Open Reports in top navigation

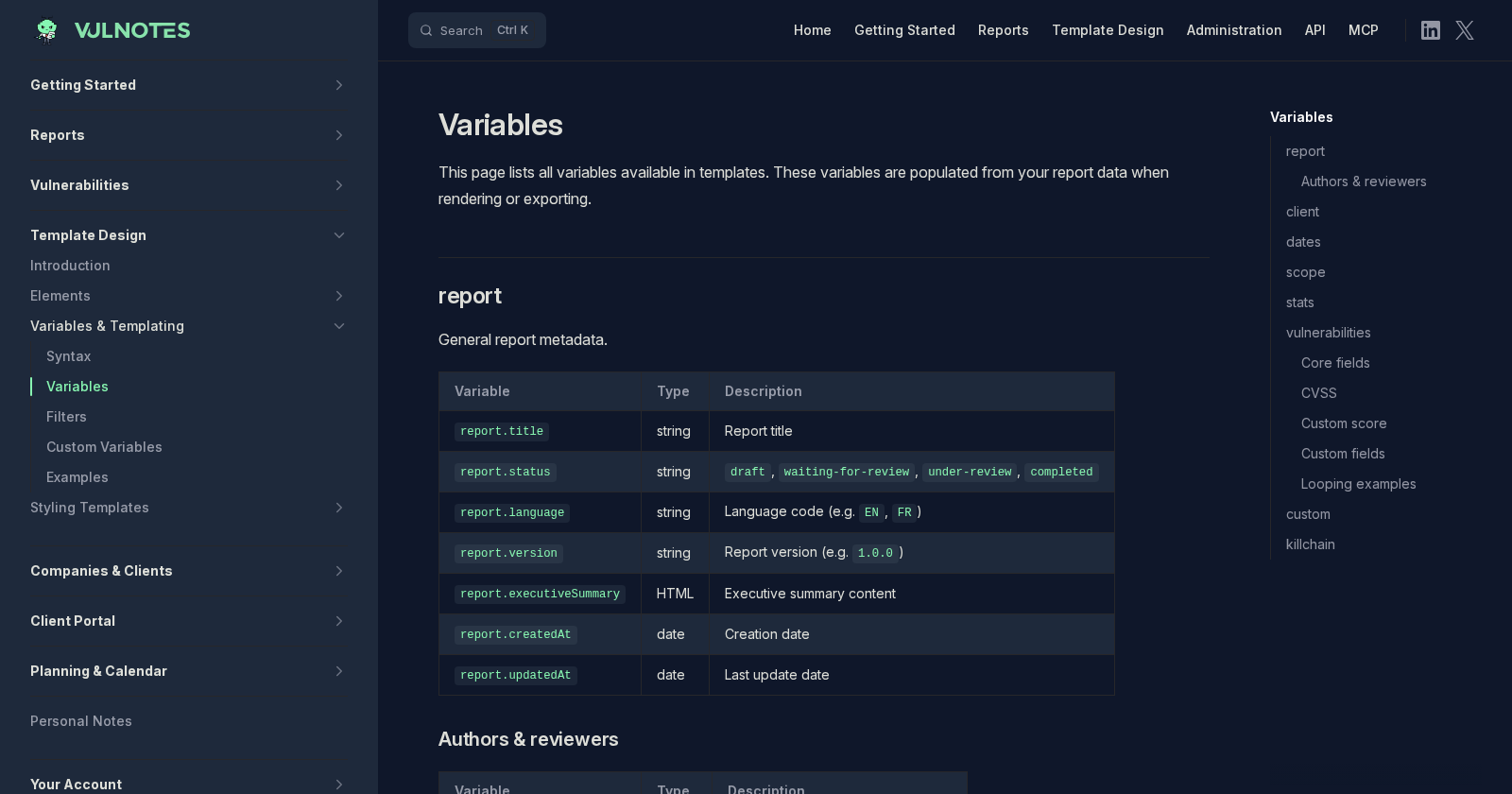[1004, 30]
